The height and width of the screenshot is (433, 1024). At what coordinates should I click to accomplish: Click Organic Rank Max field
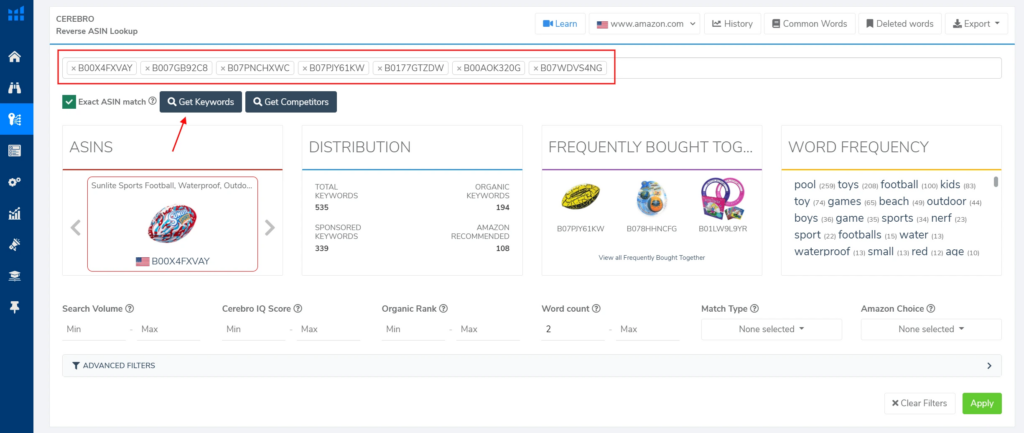tap(488, 330)
